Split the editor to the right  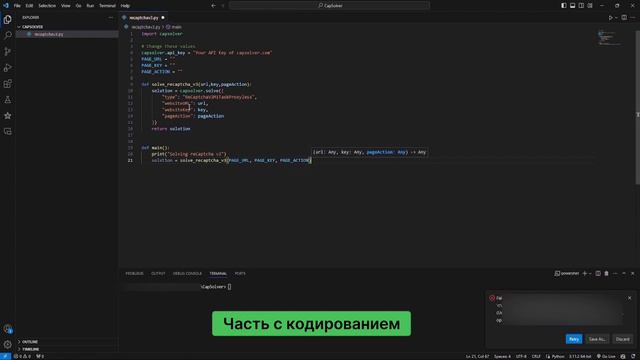(624, 18)
